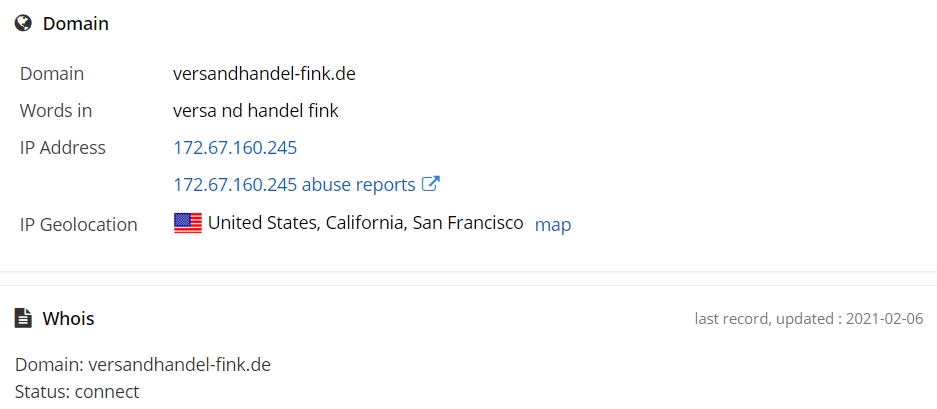Click the last record updated 2021-02-06 text
937x409 pixels.
tap(809, 319)
